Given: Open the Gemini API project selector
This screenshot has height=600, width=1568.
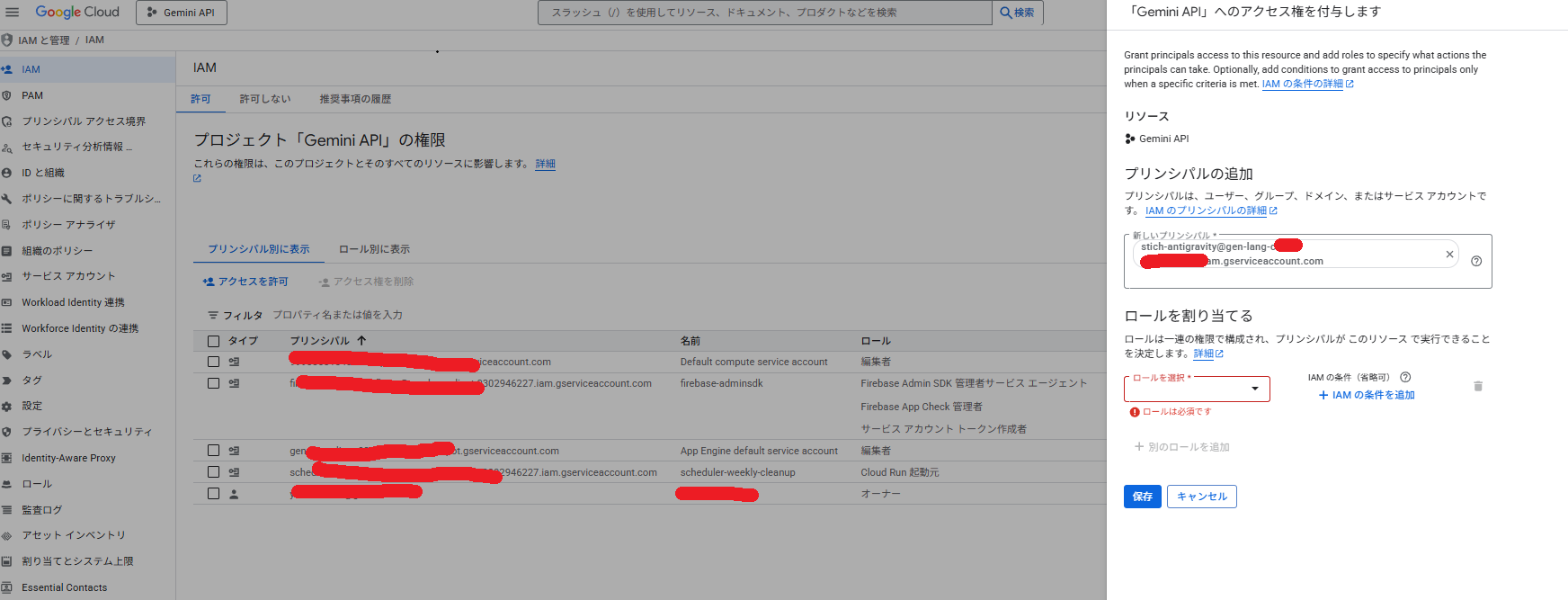Looking at the screenshot, I should 182,13.
